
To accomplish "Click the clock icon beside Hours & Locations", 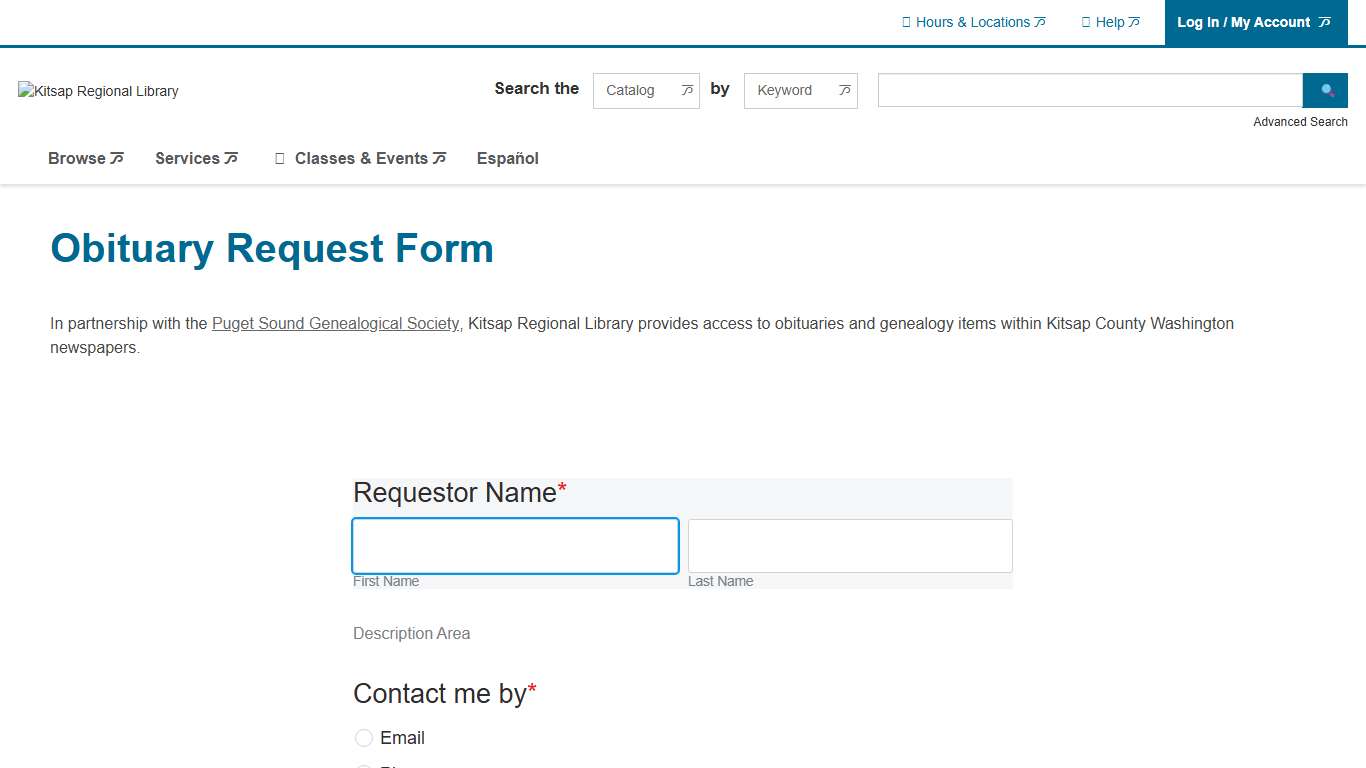I will coord(906,22).
